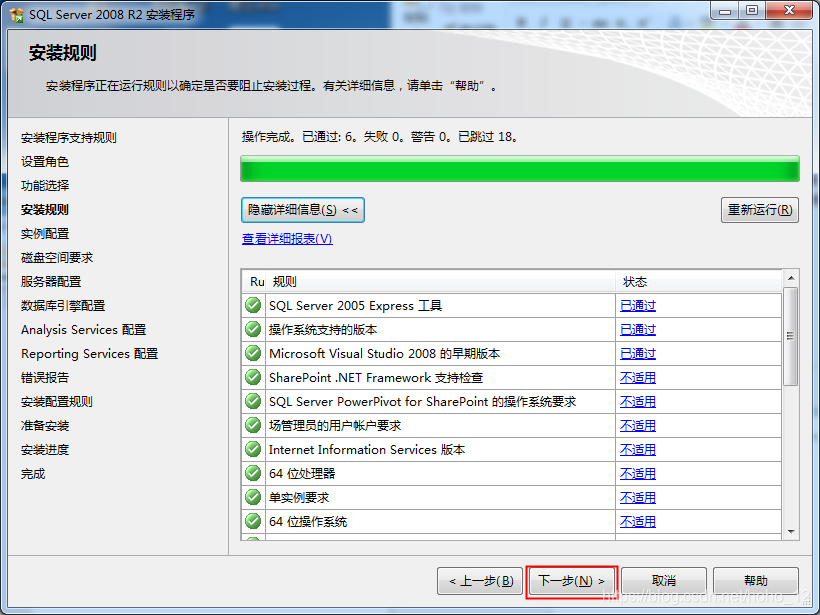Click rule name Internet Information Services 版本
This screenshot has height=615, width=820.
[x=367, y=450]
